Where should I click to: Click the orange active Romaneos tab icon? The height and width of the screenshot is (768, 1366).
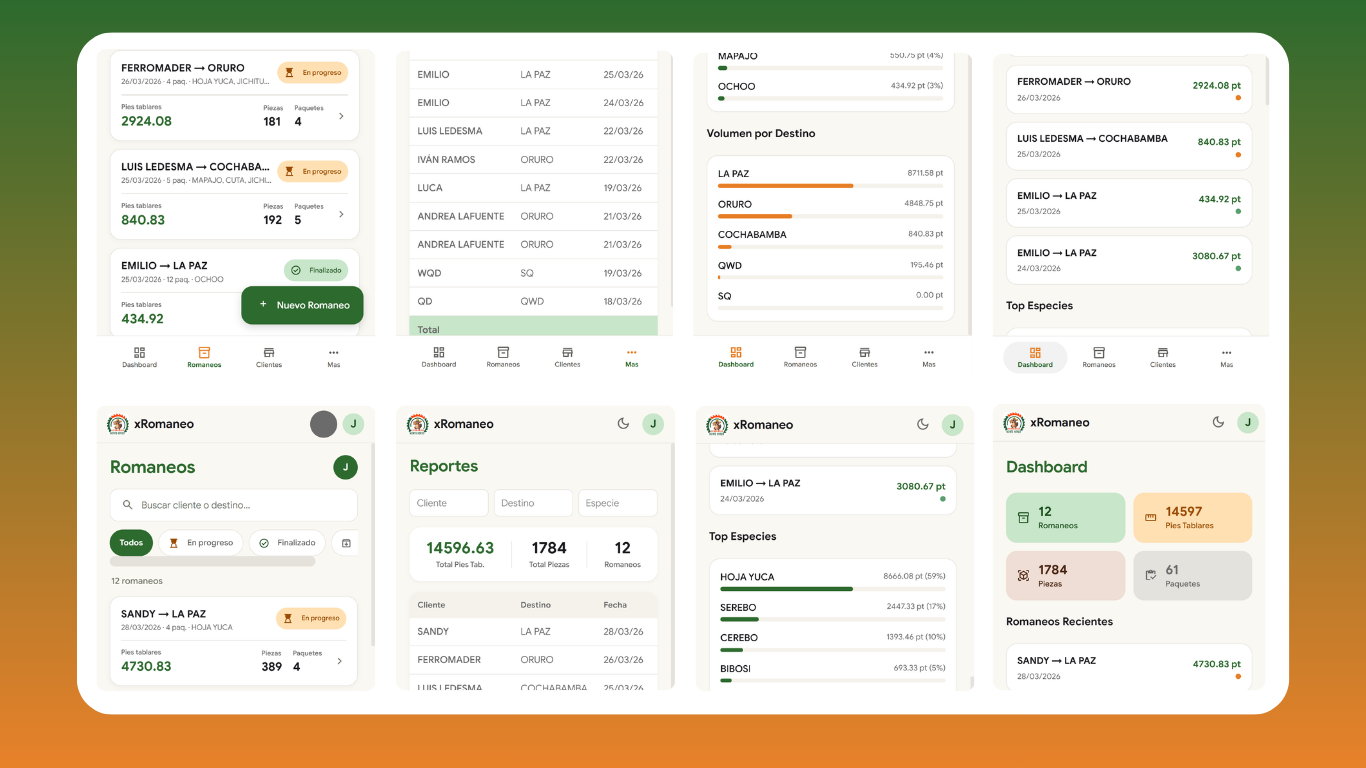coord(204,353)
